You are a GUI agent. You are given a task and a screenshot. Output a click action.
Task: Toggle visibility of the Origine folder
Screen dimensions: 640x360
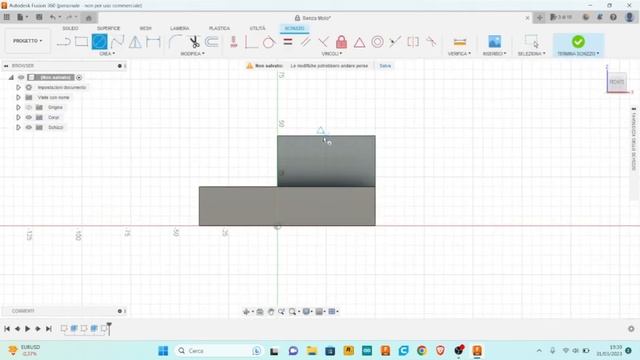pos(29,107)
